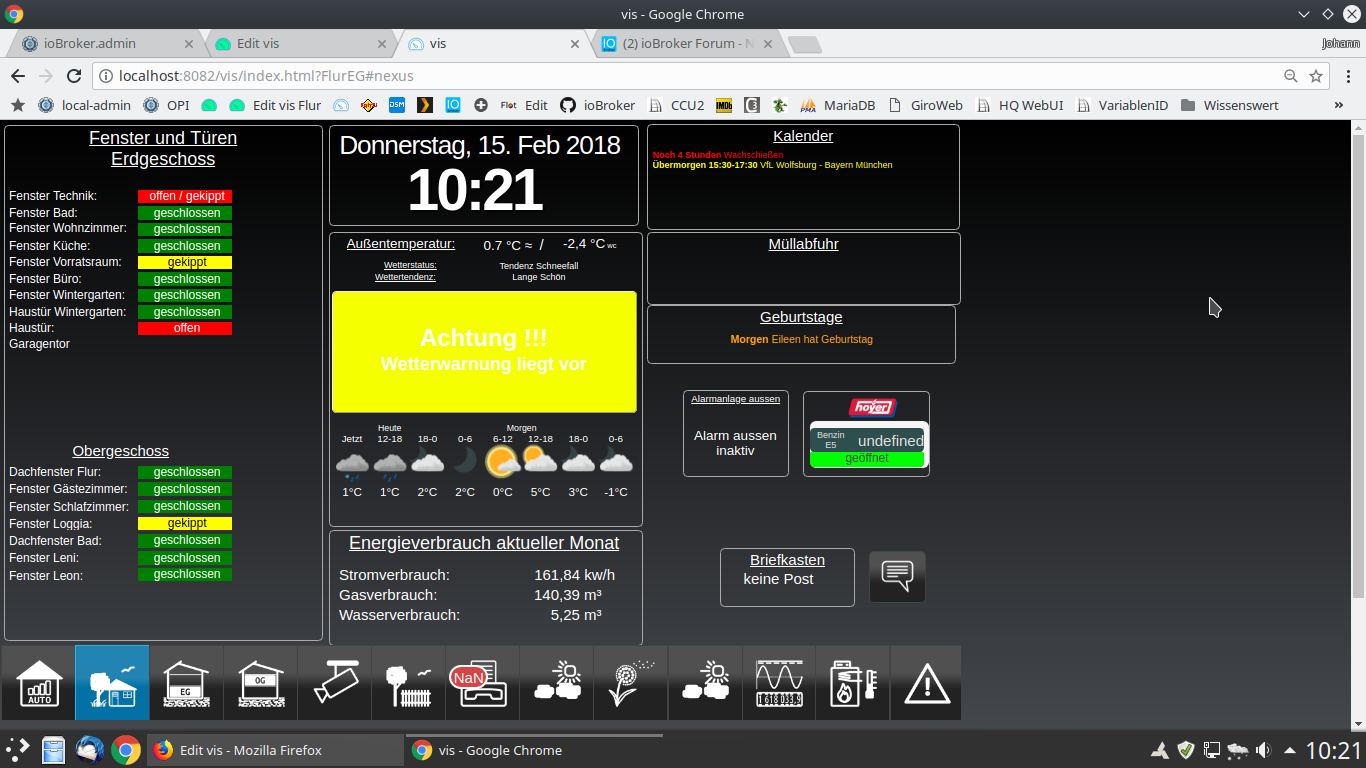
Task: Open the telephone view with NaN badge
Action: point(482,683)
